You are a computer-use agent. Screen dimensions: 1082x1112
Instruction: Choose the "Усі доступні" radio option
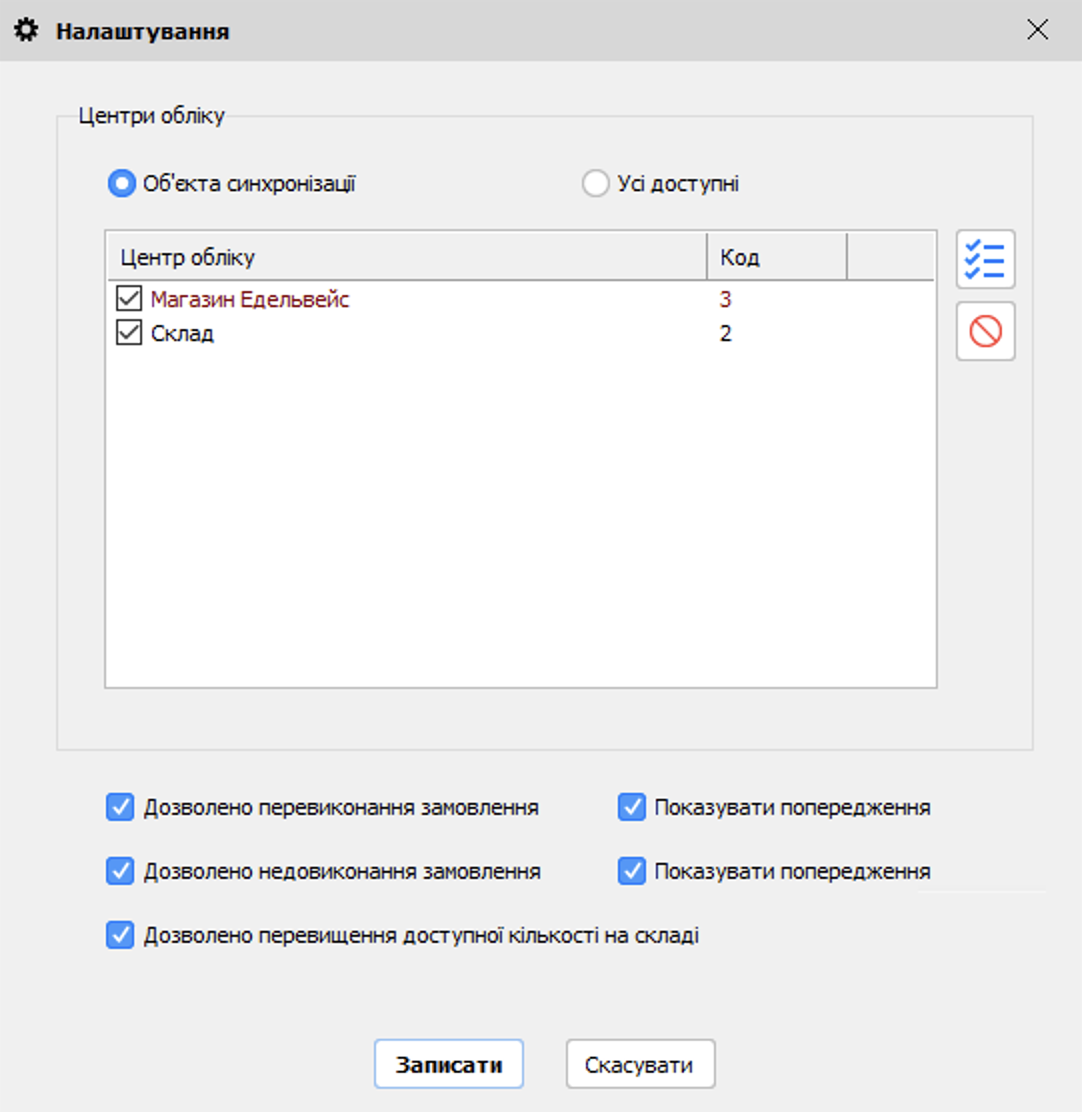point(595,184)
